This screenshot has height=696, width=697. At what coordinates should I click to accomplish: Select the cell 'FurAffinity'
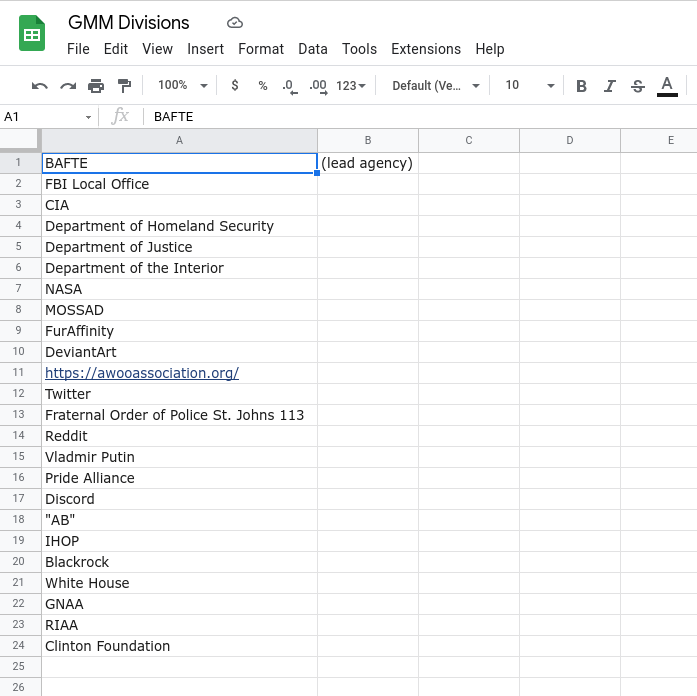pyautogui.click(x=179, y=331)
